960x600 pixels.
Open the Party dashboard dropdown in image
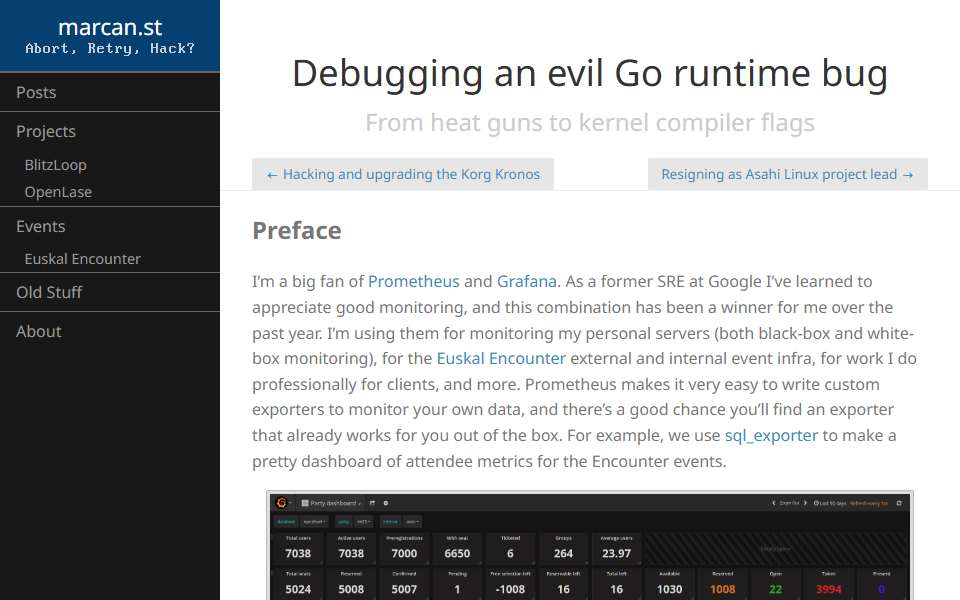pos(331,503)
